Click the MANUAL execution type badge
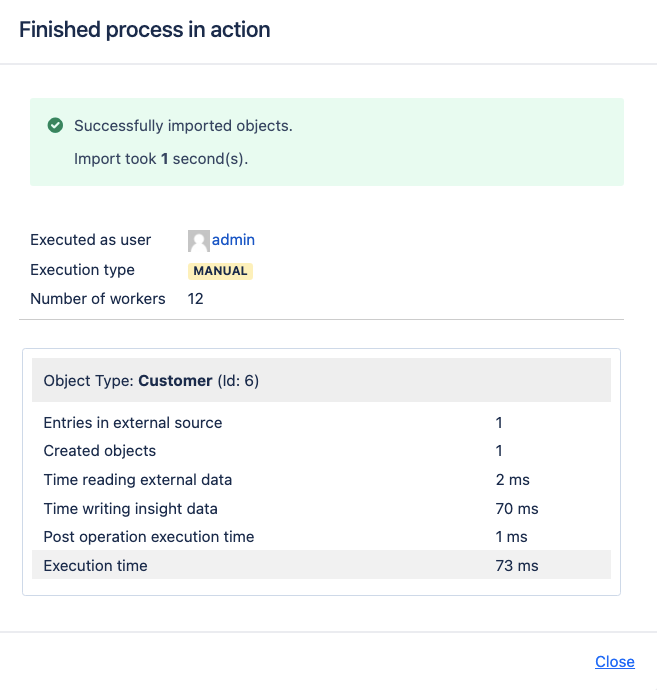Viewport: 657px width, 690px height. coord(221,270)
